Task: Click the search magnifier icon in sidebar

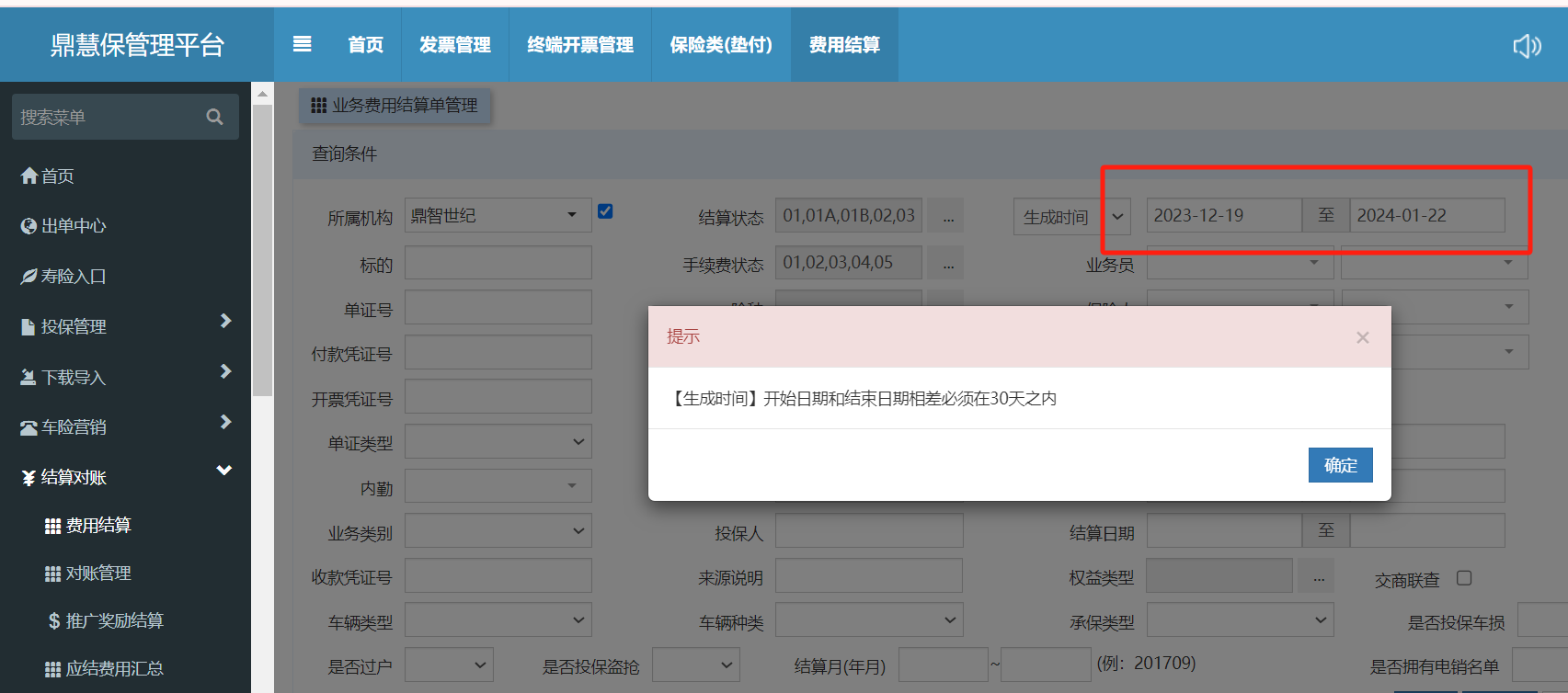Action: [214, 117]
